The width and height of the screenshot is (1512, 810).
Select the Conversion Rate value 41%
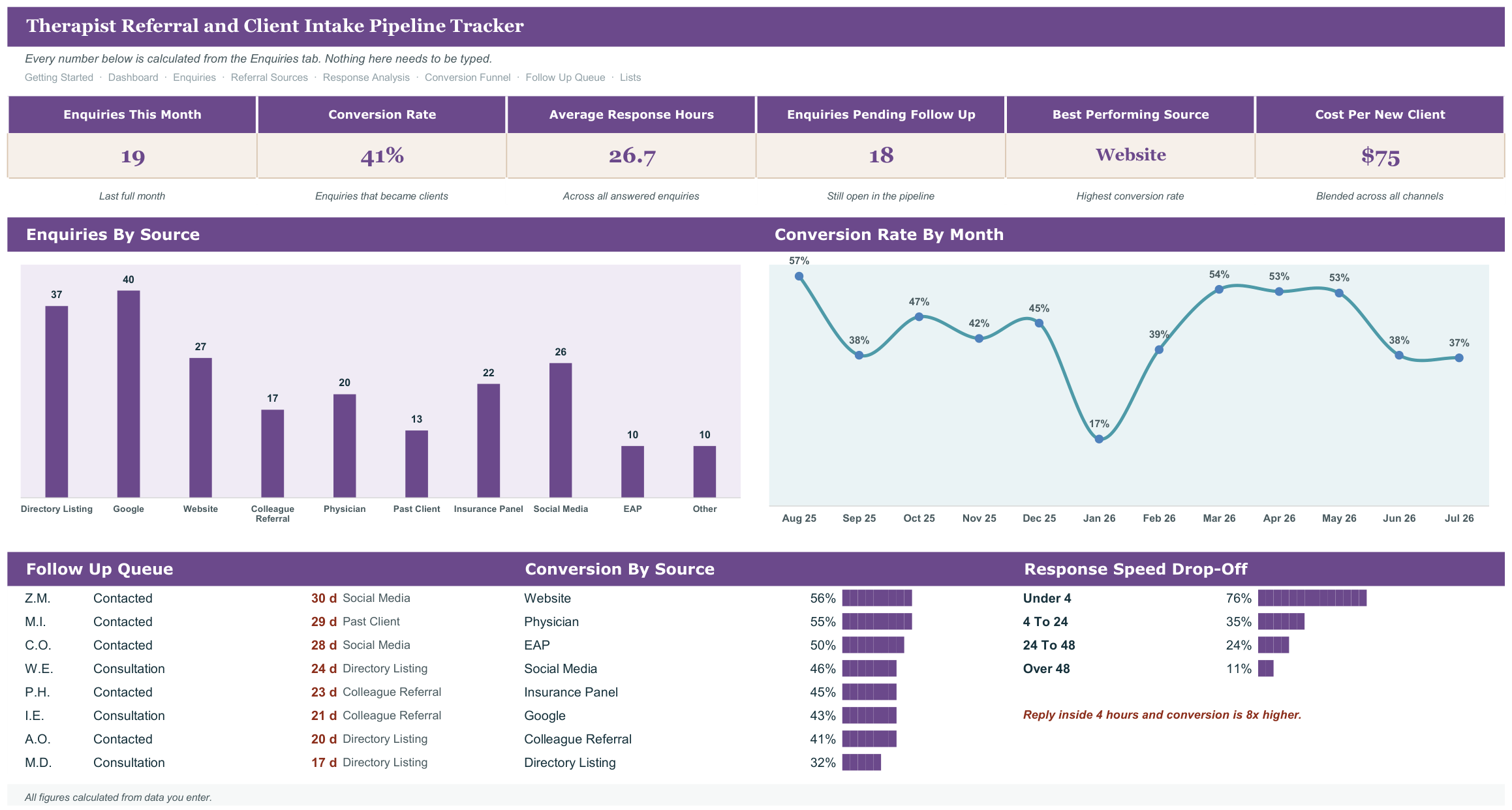(x=382, y=156)
